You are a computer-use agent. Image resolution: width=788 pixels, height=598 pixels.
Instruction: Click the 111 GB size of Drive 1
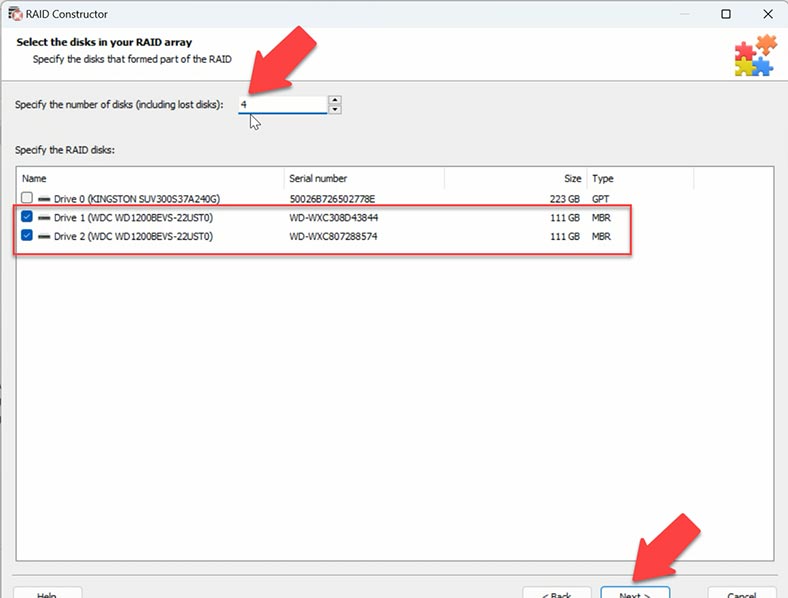point(565,218)
